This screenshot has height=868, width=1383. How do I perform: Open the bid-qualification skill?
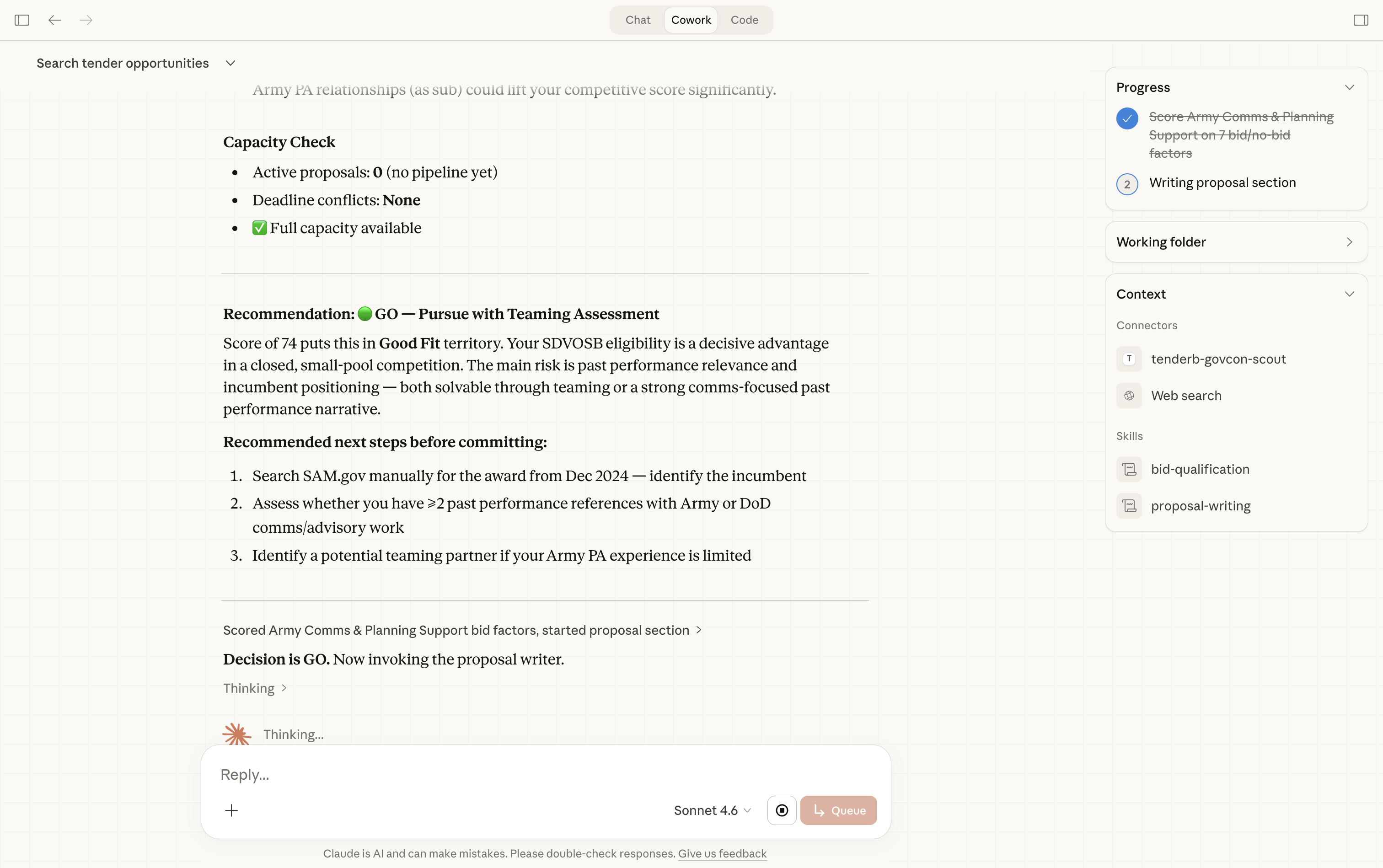[x=1200, y=469]
